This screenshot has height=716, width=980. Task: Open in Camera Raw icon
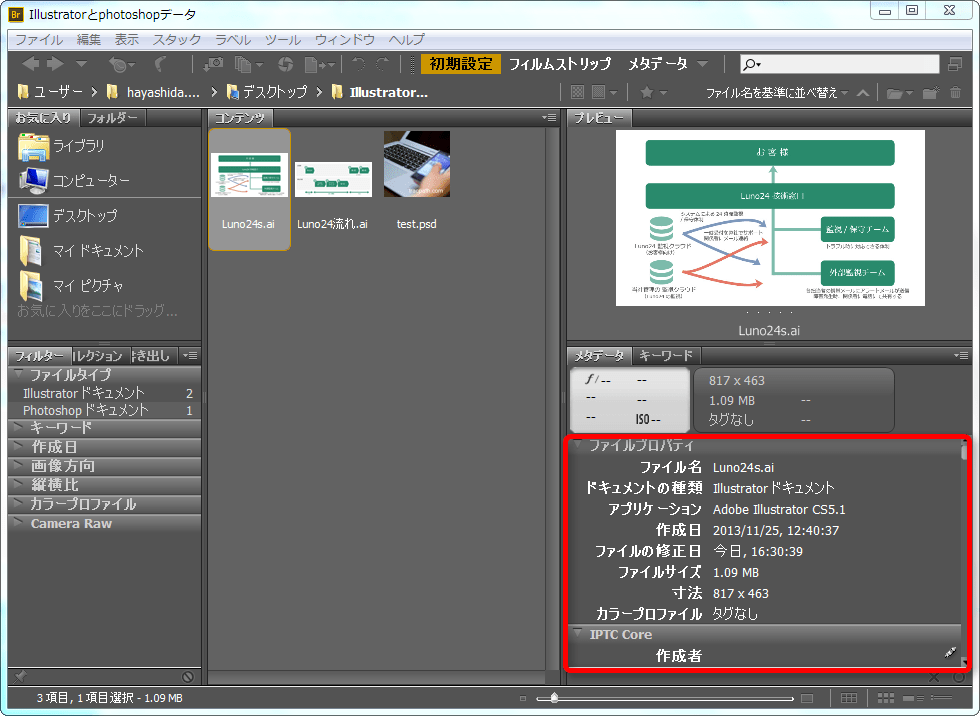[x=286, y=64]
